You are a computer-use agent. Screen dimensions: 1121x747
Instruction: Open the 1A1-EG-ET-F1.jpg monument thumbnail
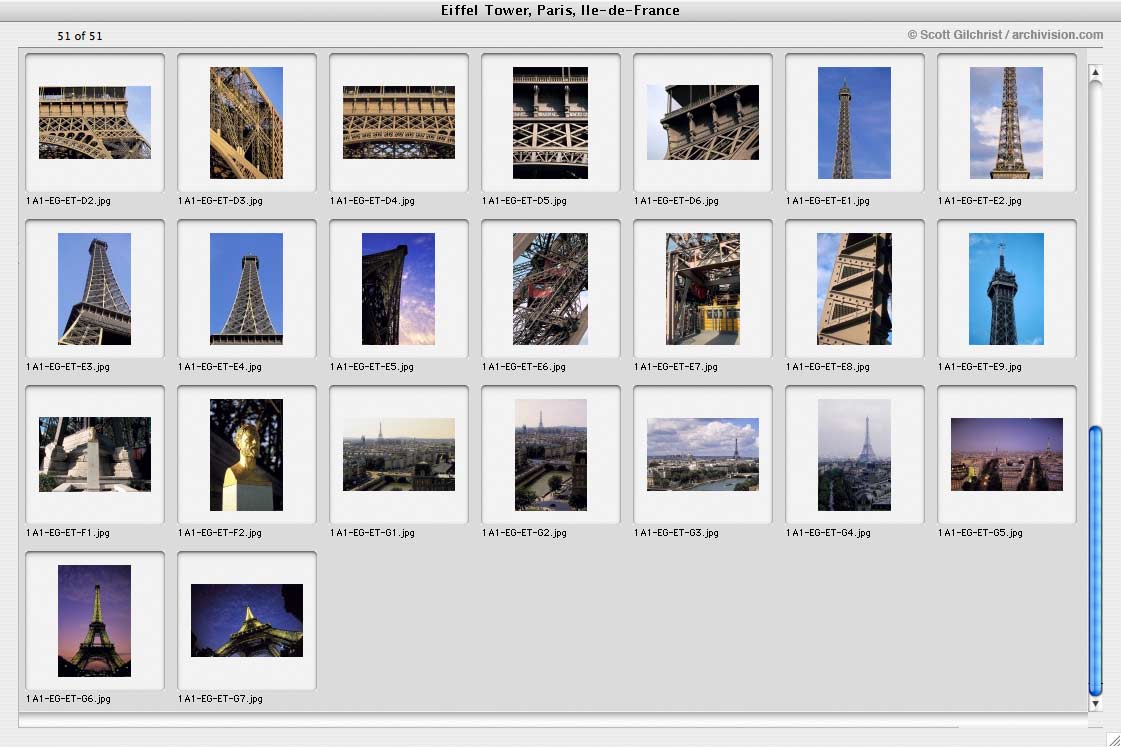tap(94, 454)
